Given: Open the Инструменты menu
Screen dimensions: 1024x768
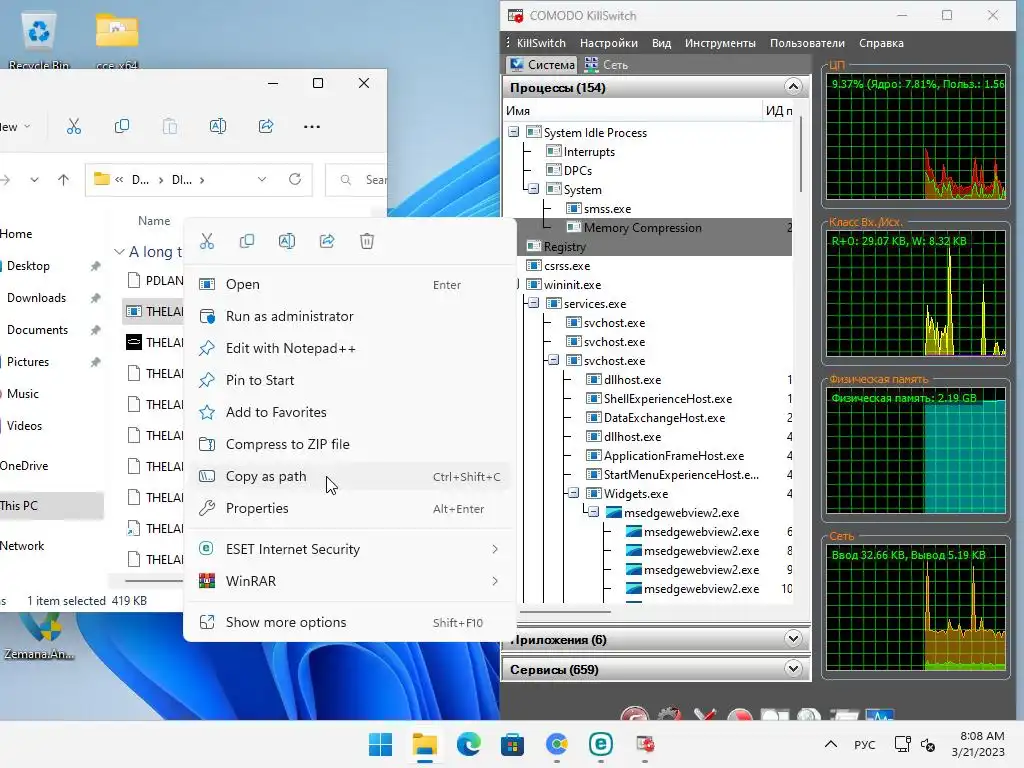Looking at the screenshot, I should click(720, 43).
